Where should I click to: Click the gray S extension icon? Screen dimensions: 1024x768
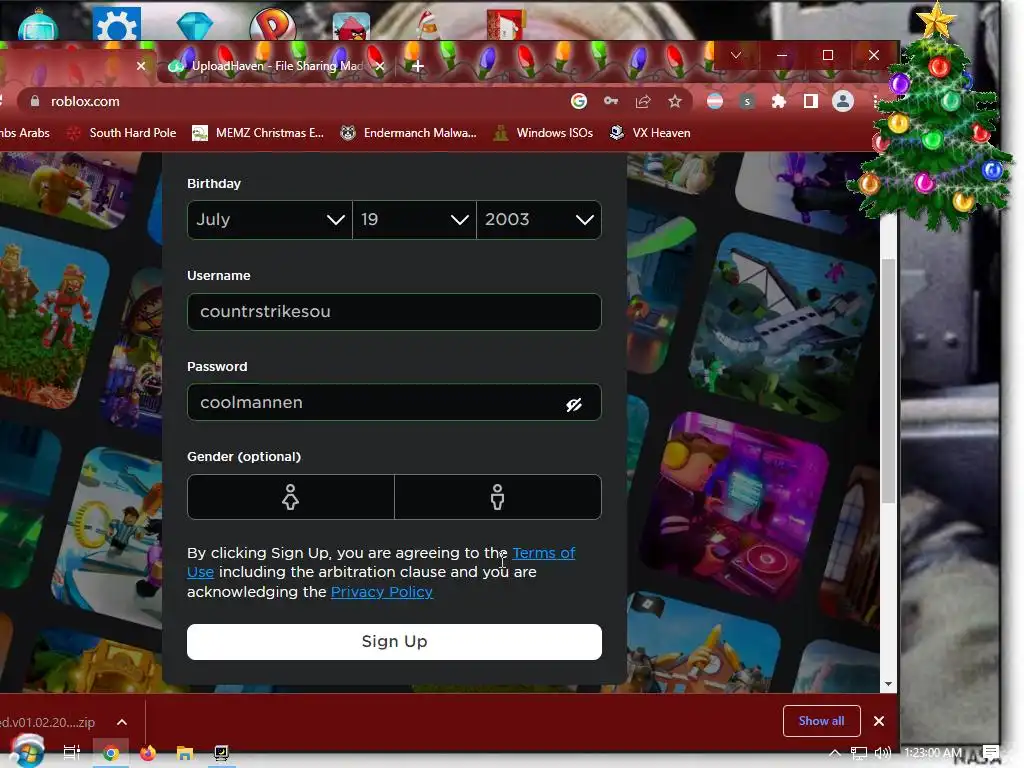point(747,101)
